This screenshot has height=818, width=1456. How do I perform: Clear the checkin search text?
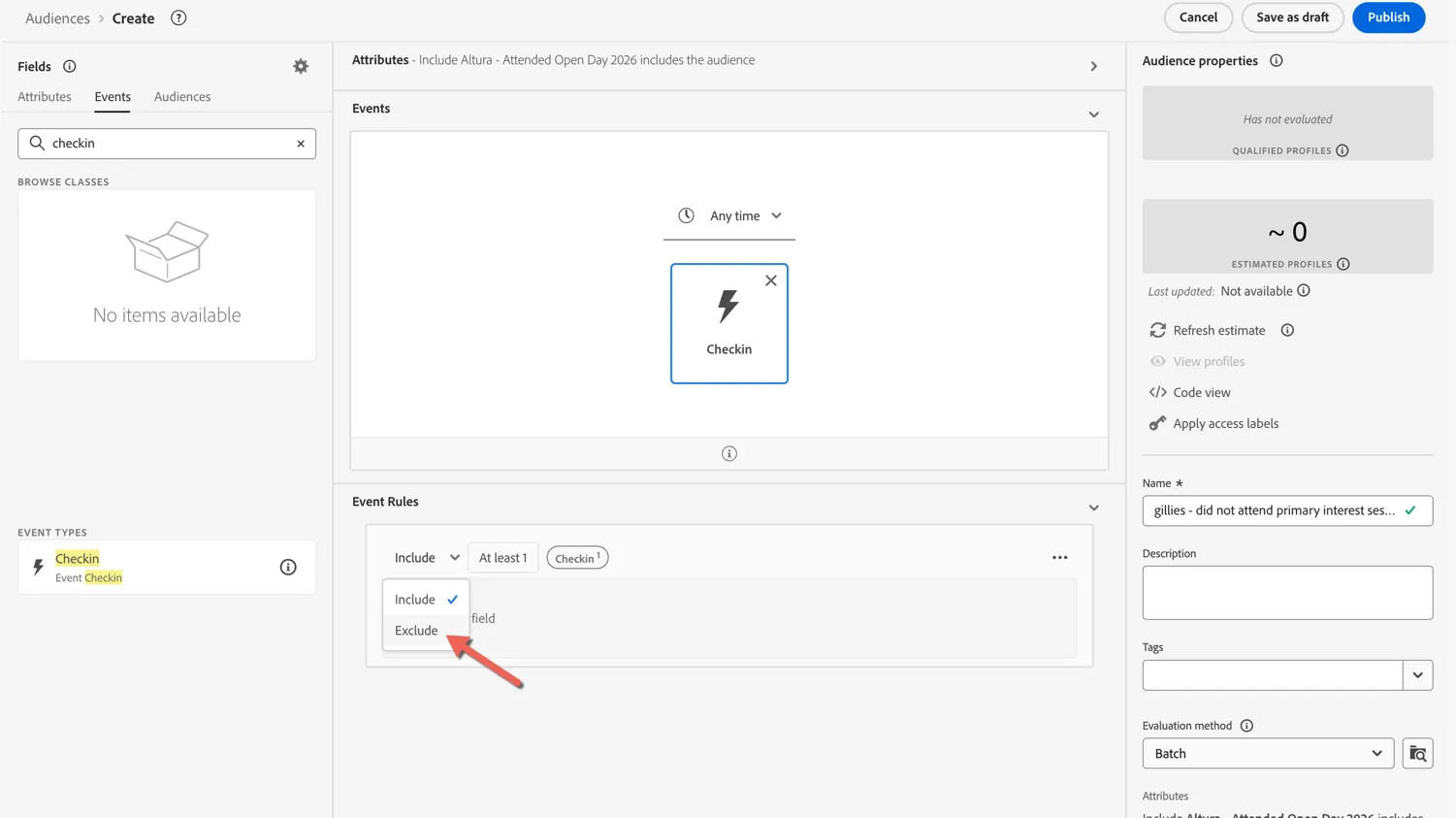coord(301,144)
